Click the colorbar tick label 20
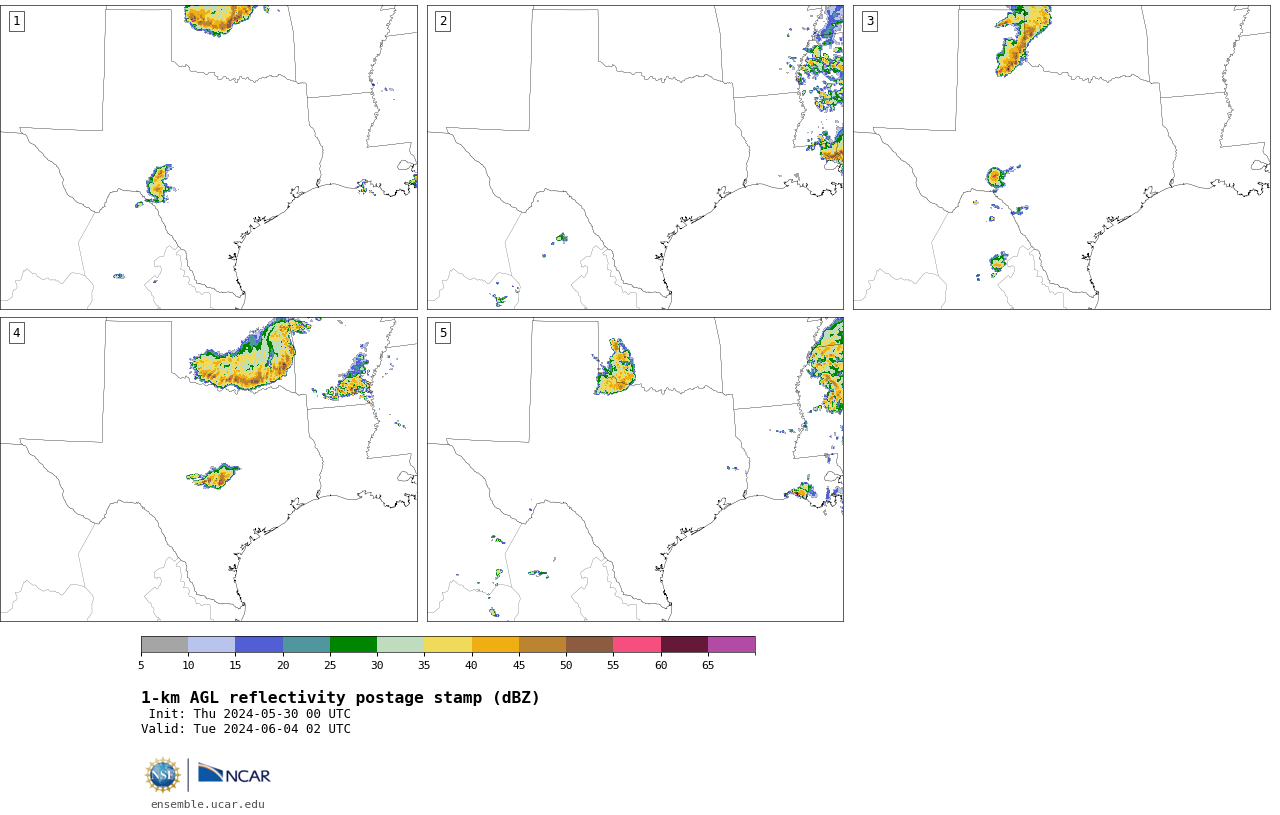 283,665
